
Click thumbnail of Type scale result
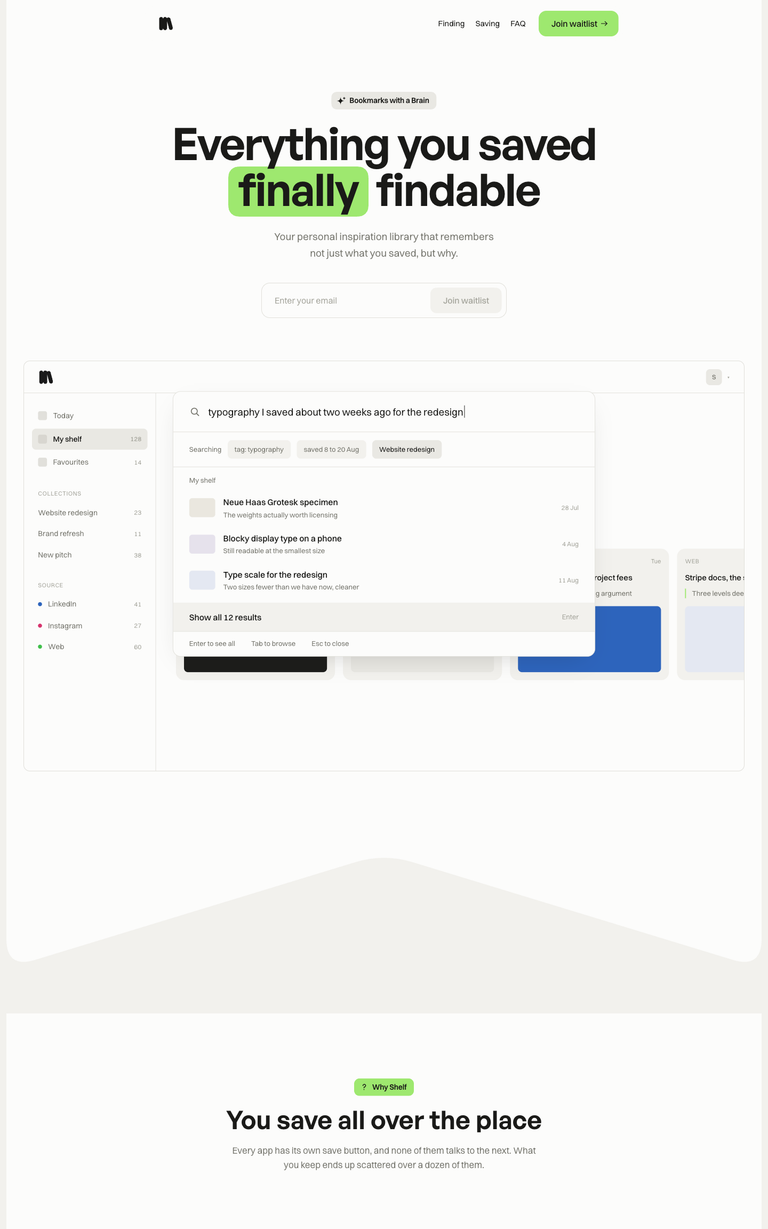(202, 580)
